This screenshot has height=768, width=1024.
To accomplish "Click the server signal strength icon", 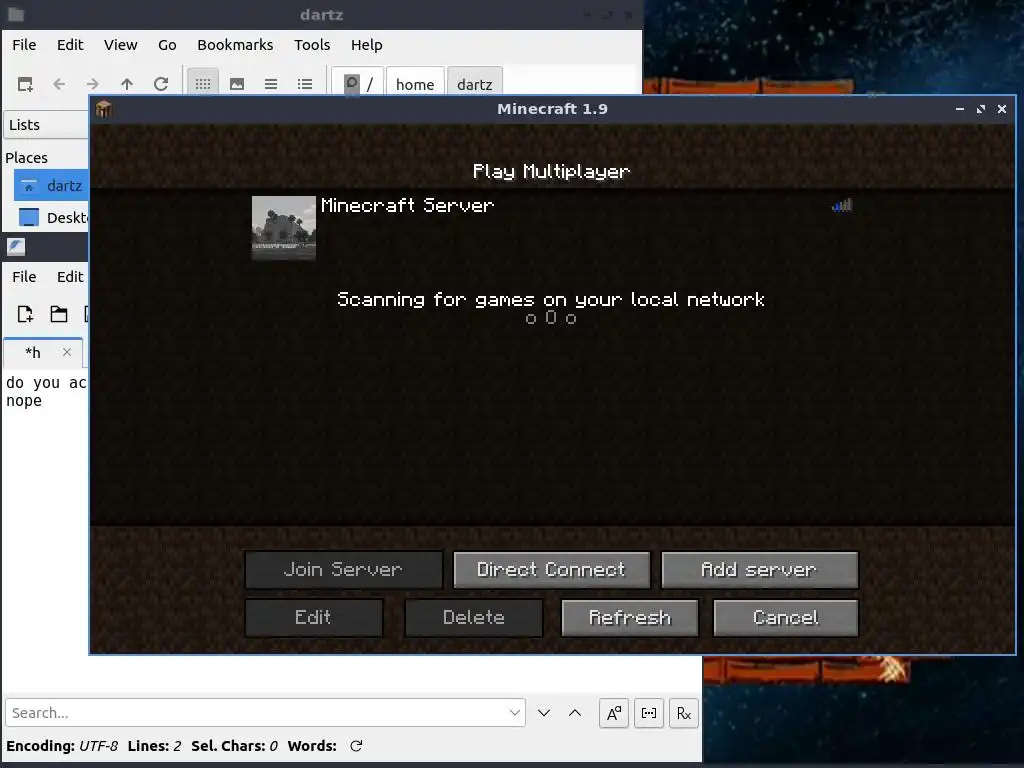I will coord(842,206).
